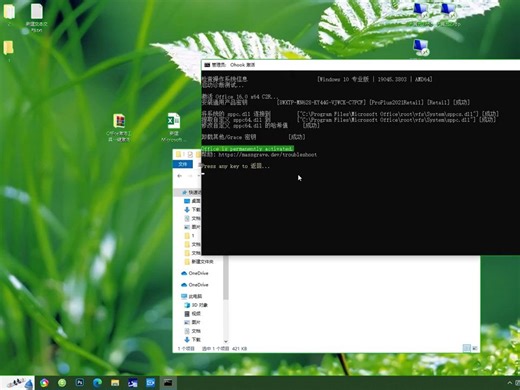Click the forward arrow in File Explorer

click(x=190, y=176)
